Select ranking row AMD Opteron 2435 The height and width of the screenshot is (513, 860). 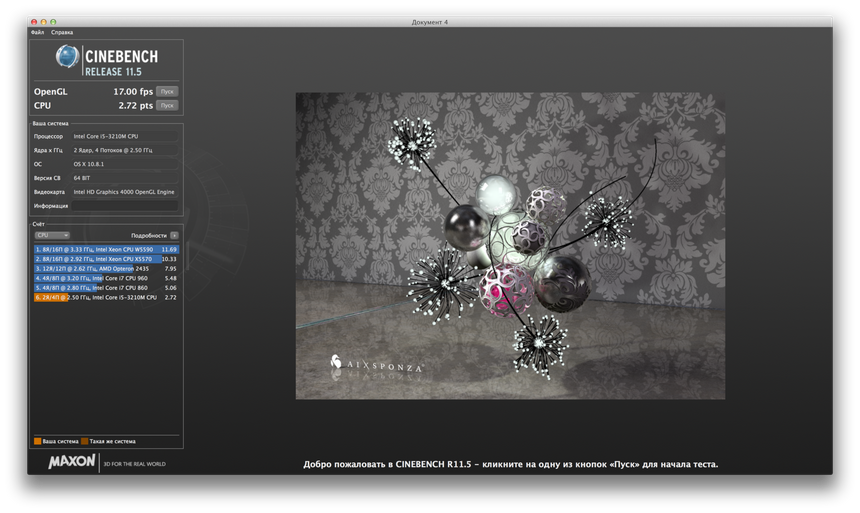106,269
